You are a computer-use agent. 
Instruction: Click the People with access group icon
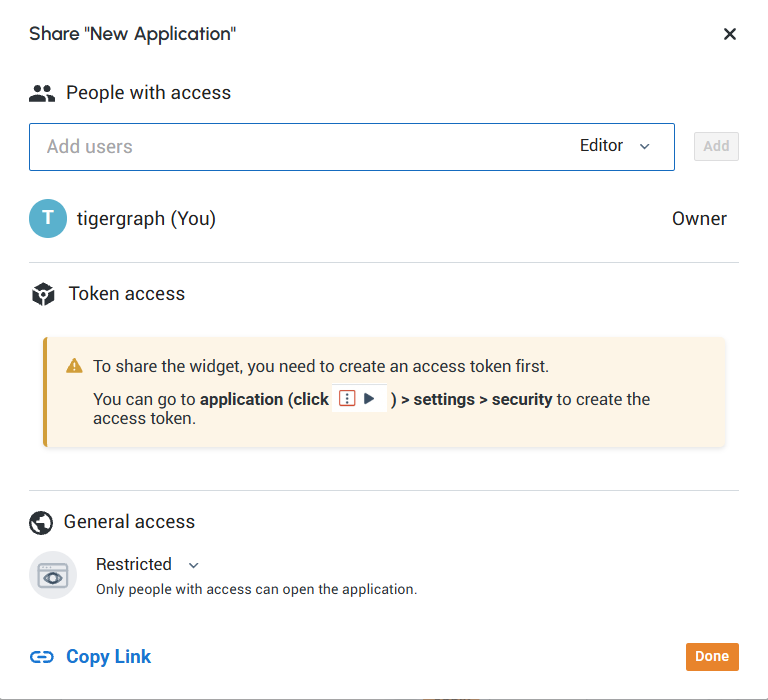pyautogui.click(x=42, y=93)
